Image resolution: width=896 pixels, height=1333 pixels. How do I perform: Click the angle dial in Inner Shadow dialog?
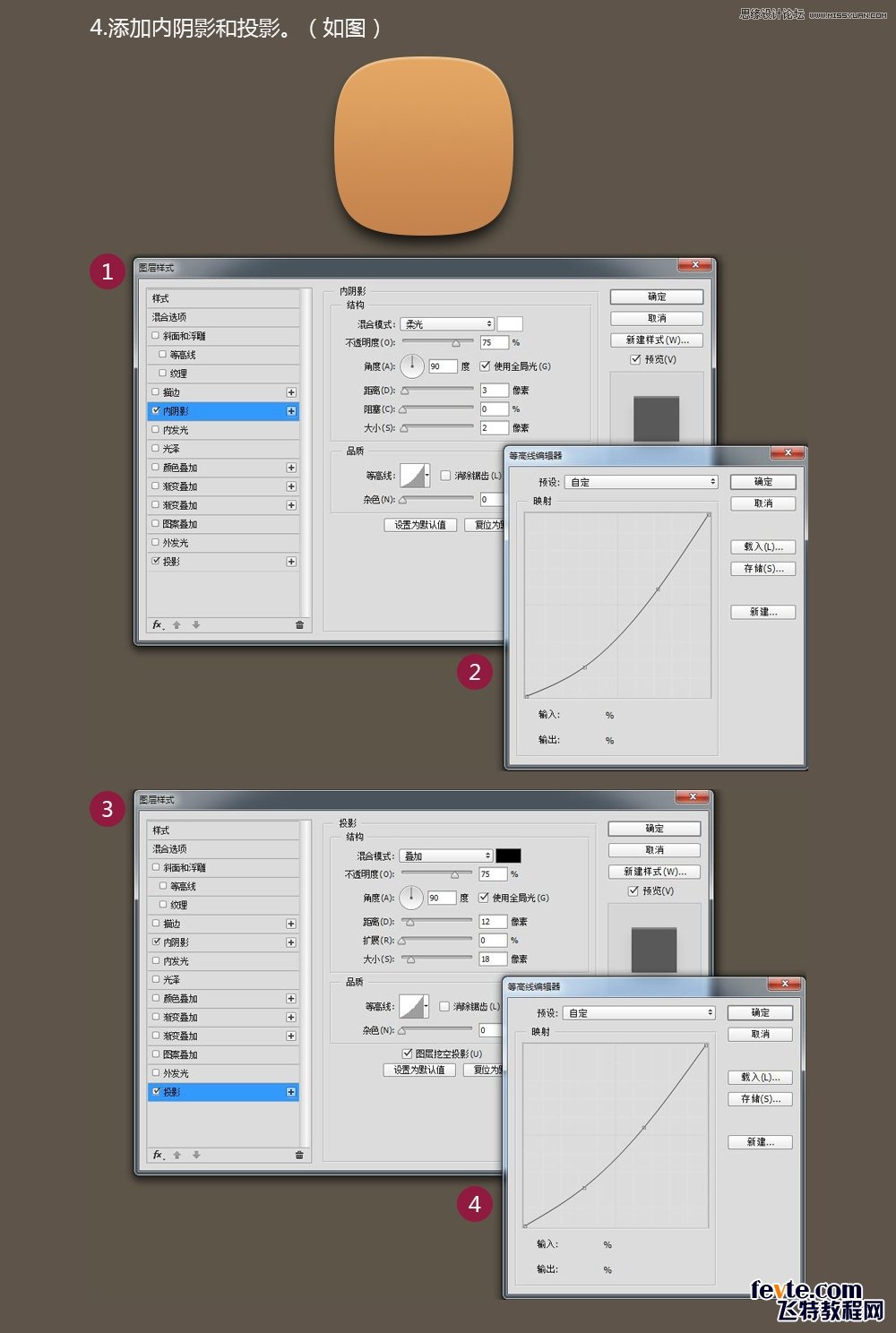(412, 365)
